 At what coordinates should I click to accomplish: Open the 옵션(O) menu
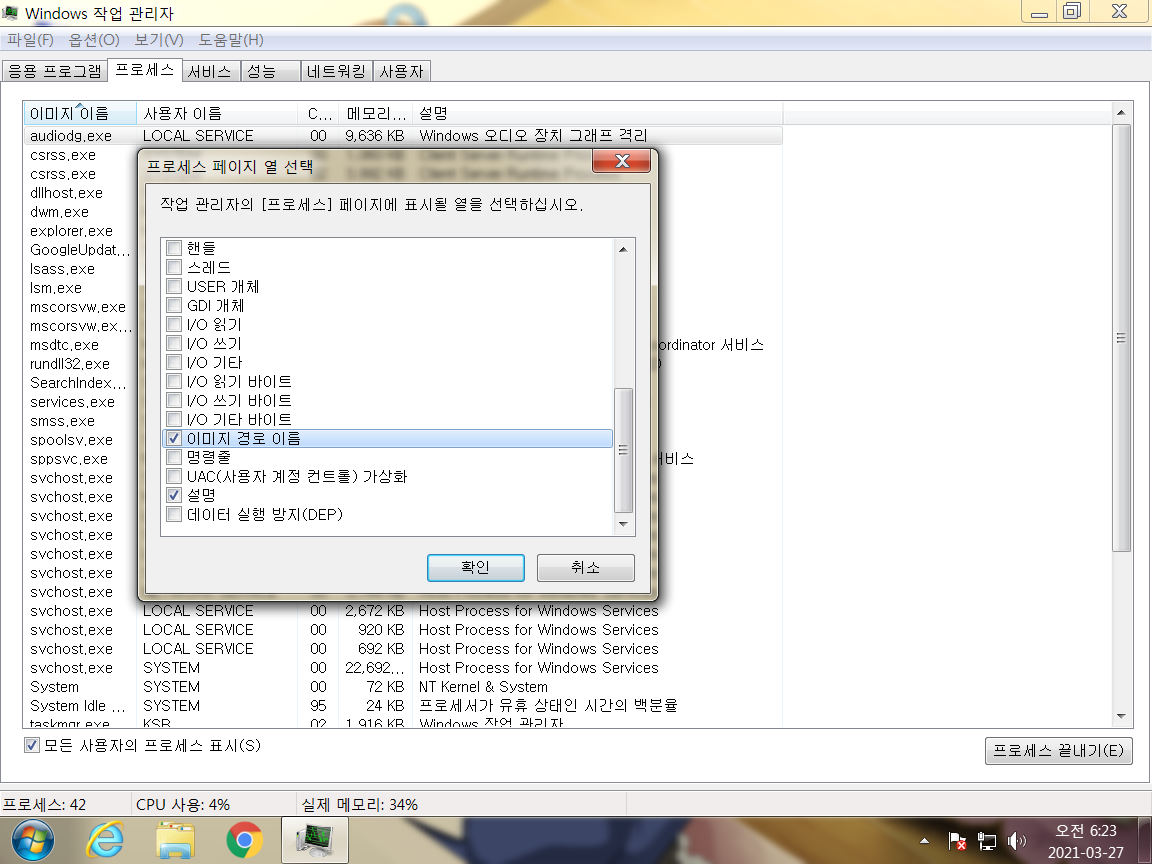94,40
